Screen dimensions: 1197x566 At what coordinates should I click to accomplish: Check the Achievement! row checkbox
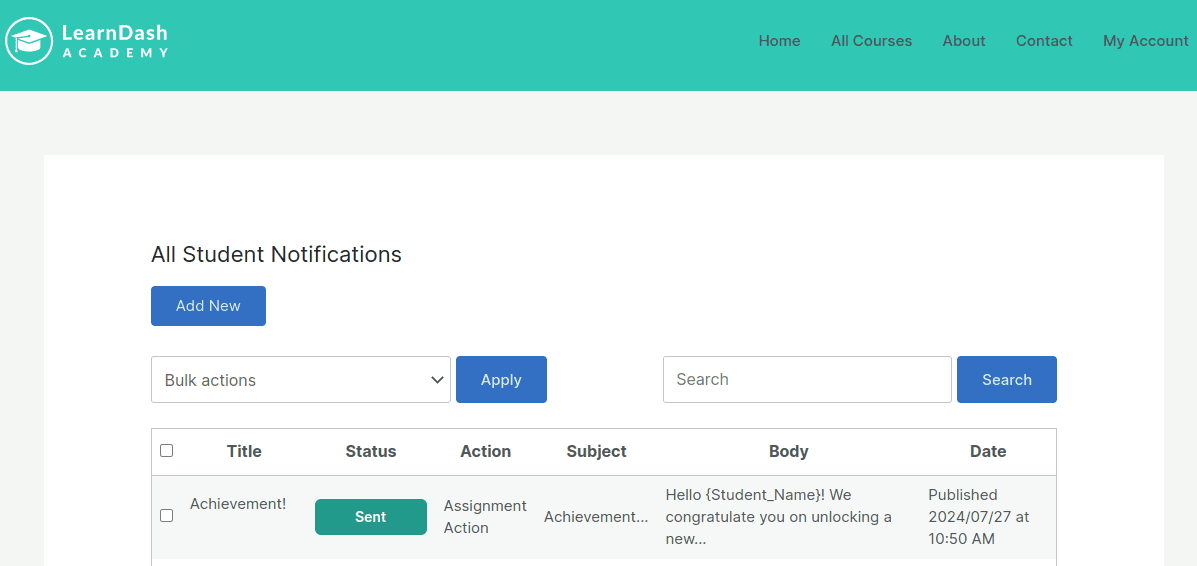point(167,516)
